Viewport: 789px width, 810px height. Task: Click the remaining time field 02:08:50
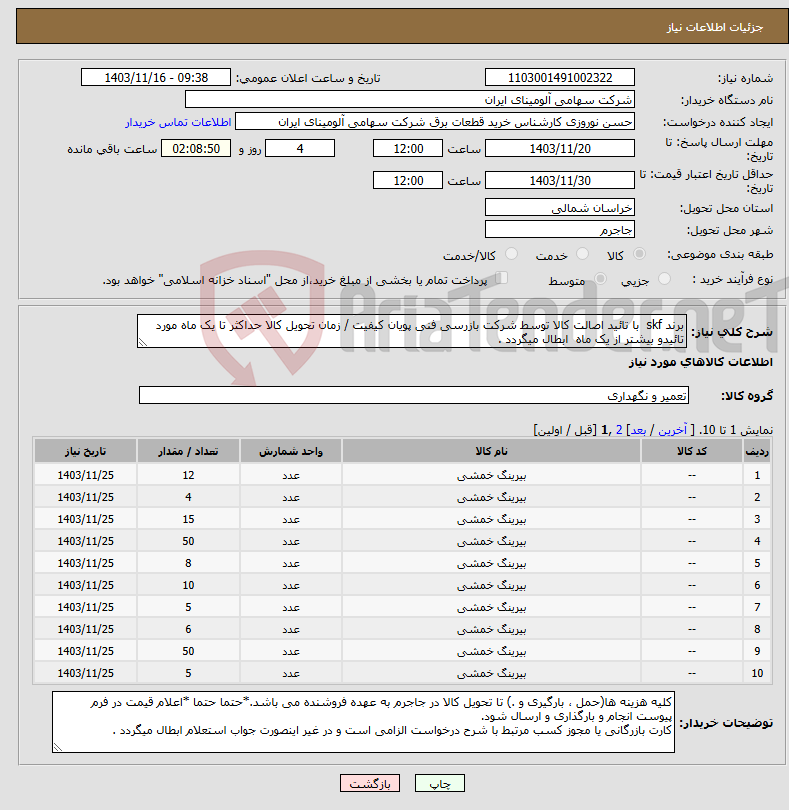coord(196,149)
